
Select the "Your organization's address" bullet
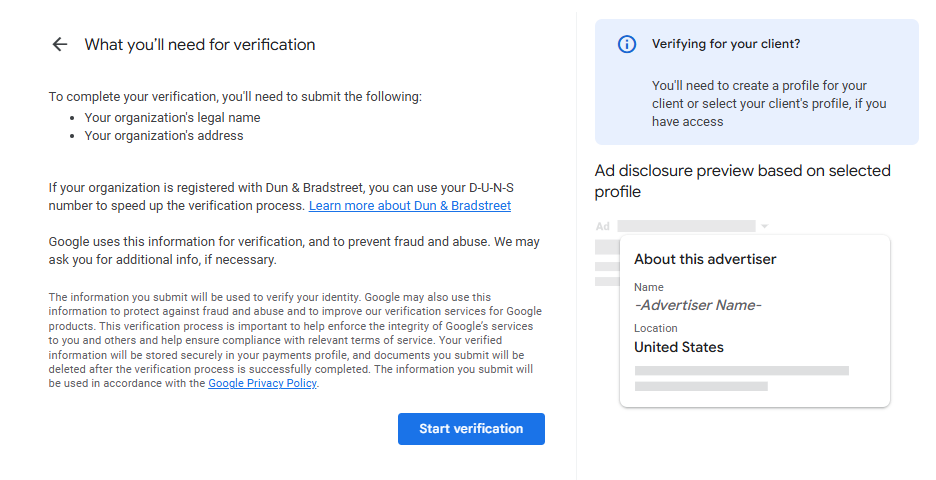[163, 135]
